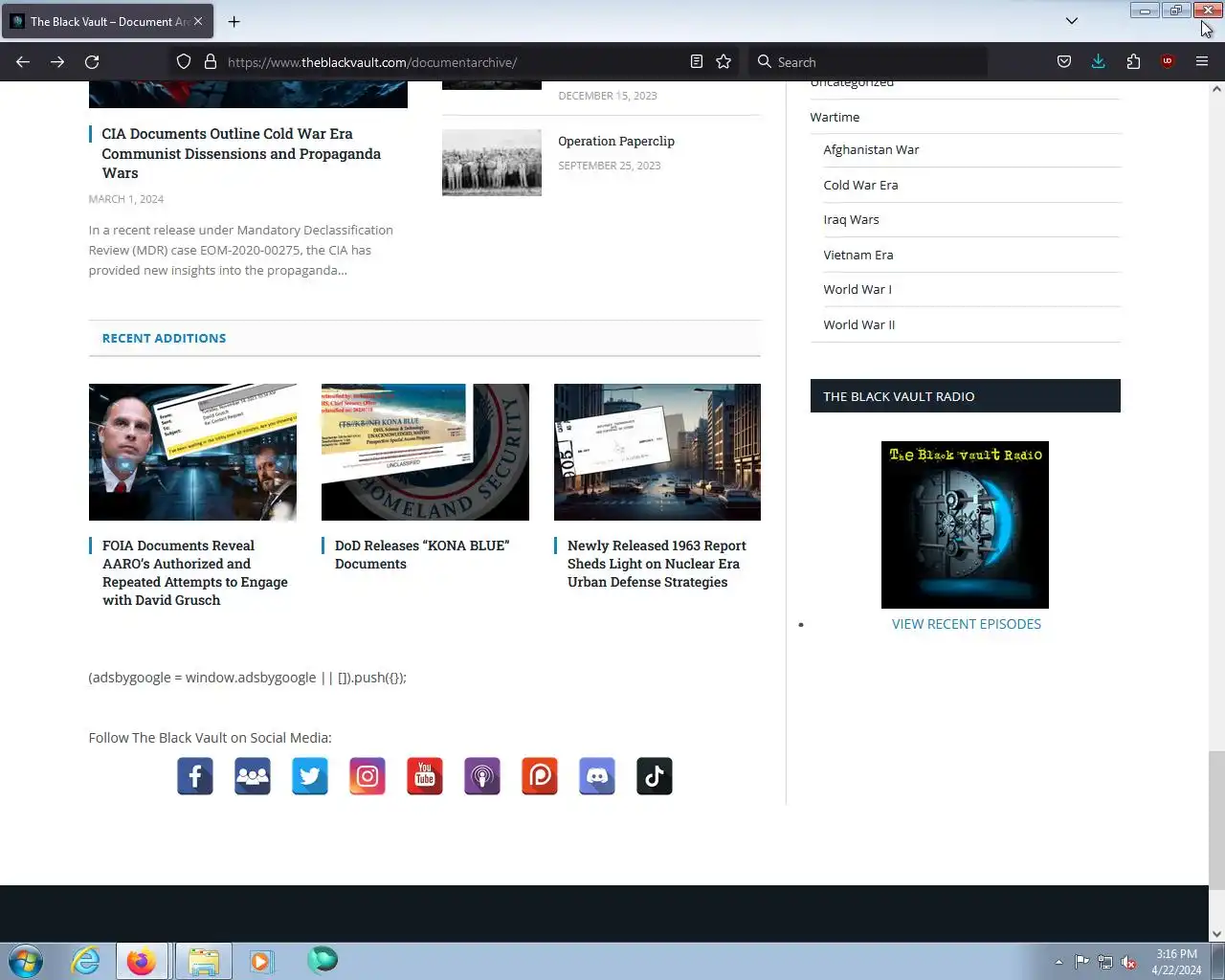Reload the page with the refresh icon
This screenshot has height=980, width=1225.
coord(92,62)
